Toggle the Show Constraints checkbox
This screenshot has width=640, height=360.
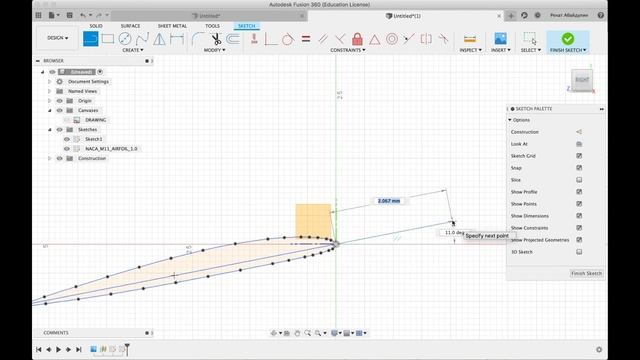[579, 228]
